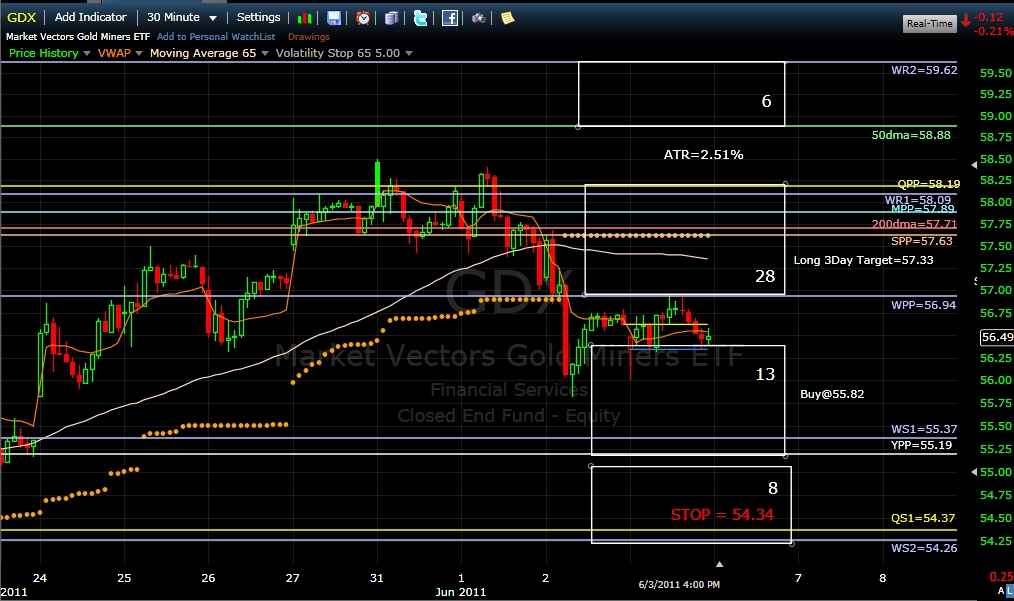
Task: Switch to arithmetic scale with A toggle
Action: tap(1001, 591)
